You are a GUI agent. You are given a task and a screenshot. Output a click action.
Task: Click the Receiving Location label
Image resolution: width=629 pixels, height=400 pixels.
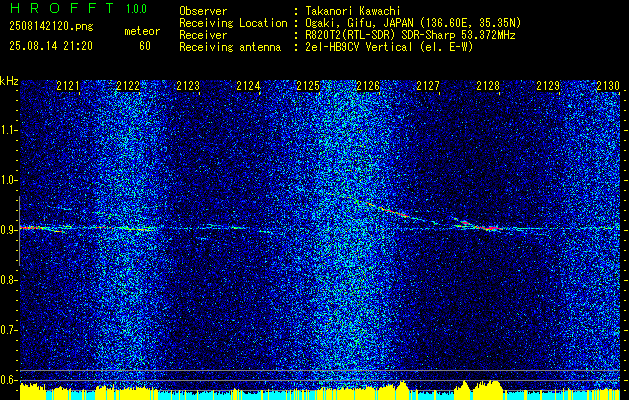[x=233, y=23]
